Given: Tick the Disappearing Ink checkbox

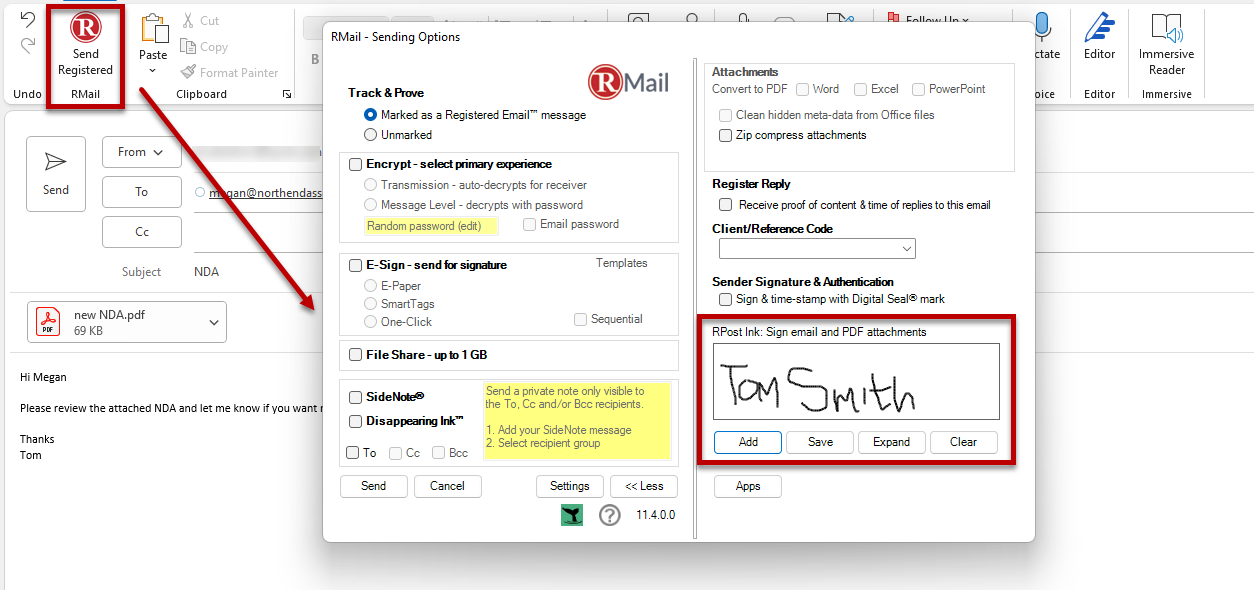Looking at the screenshot, I should coord(355,421).
